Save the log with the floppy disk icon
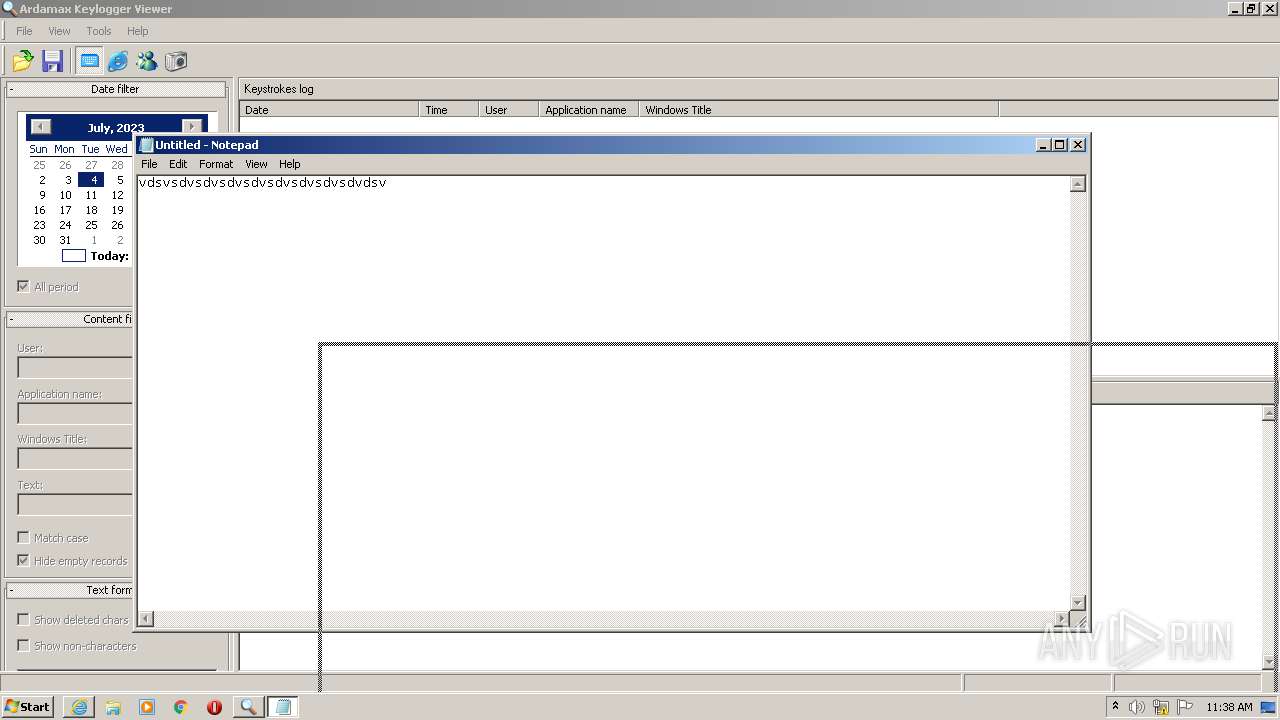The height and width of the screenshot is (720, 1280). (x=53, y=61)
